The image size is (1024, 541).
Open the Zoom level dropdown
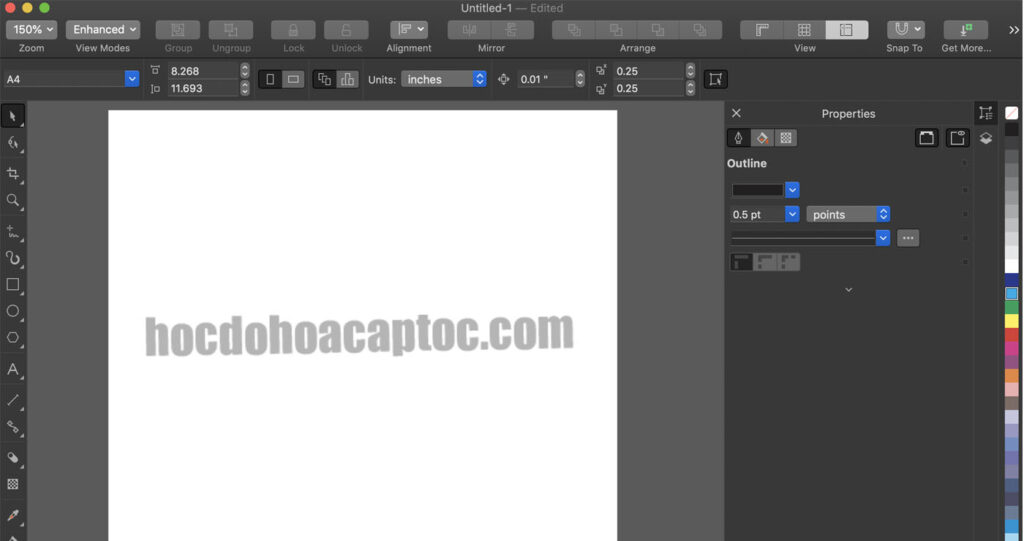[x=31, y=30]
